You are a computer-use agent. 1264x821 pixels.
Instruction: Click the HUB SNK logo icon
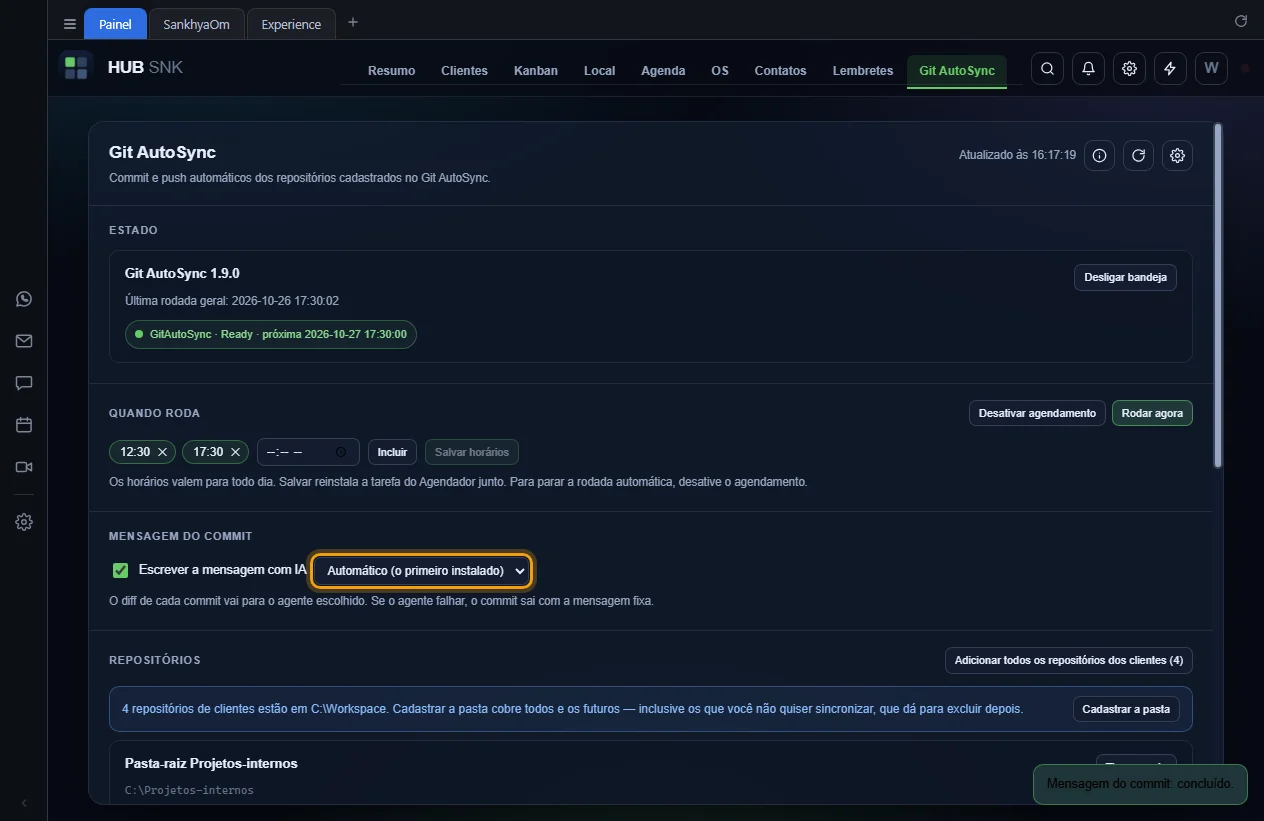coord(76,68)
